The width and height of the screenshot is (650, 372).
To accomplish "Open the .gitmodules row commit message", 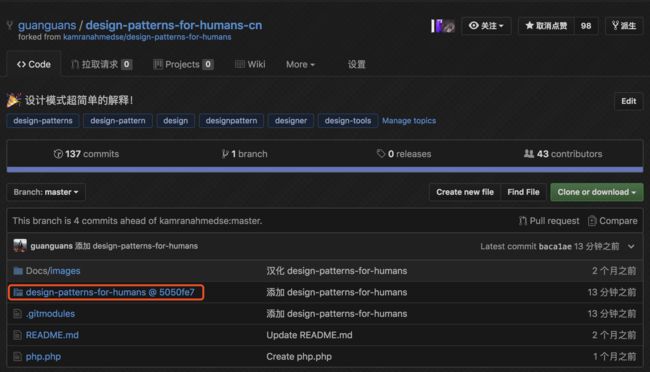I will coord(337,314).
